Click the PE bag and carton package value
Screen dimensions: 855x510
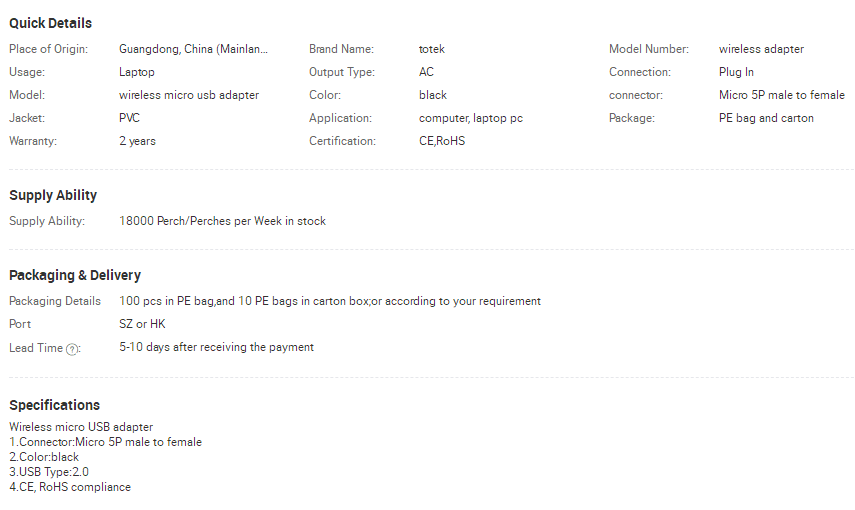pos(766,118)
